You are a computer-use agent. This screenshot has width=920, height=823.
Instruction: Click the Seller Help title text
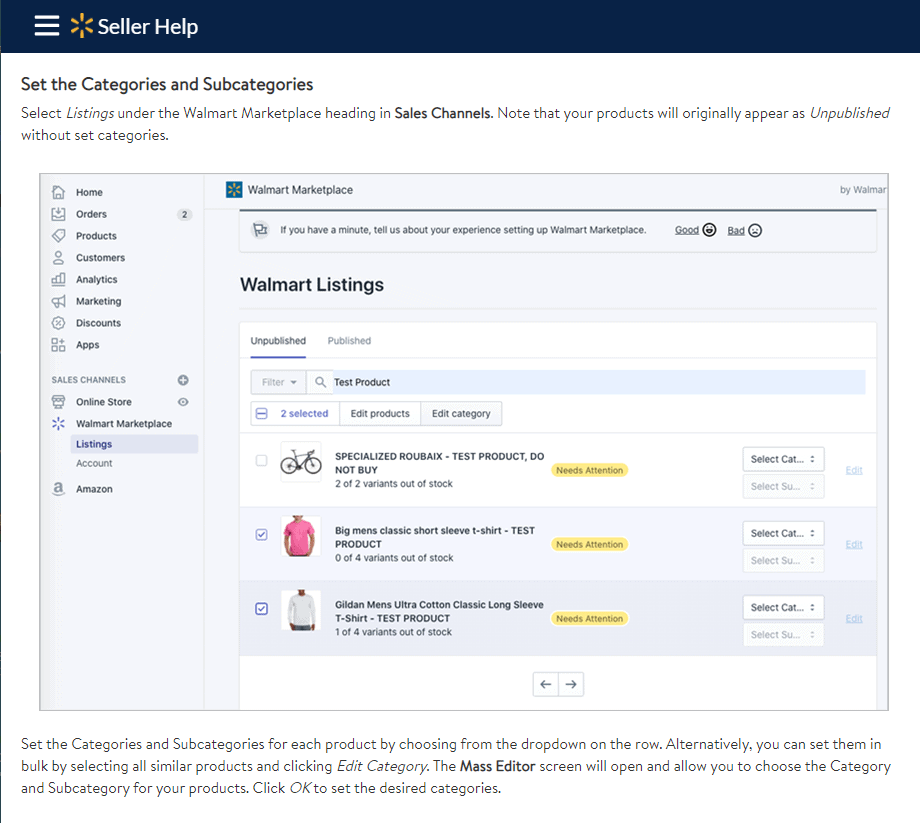148,26
